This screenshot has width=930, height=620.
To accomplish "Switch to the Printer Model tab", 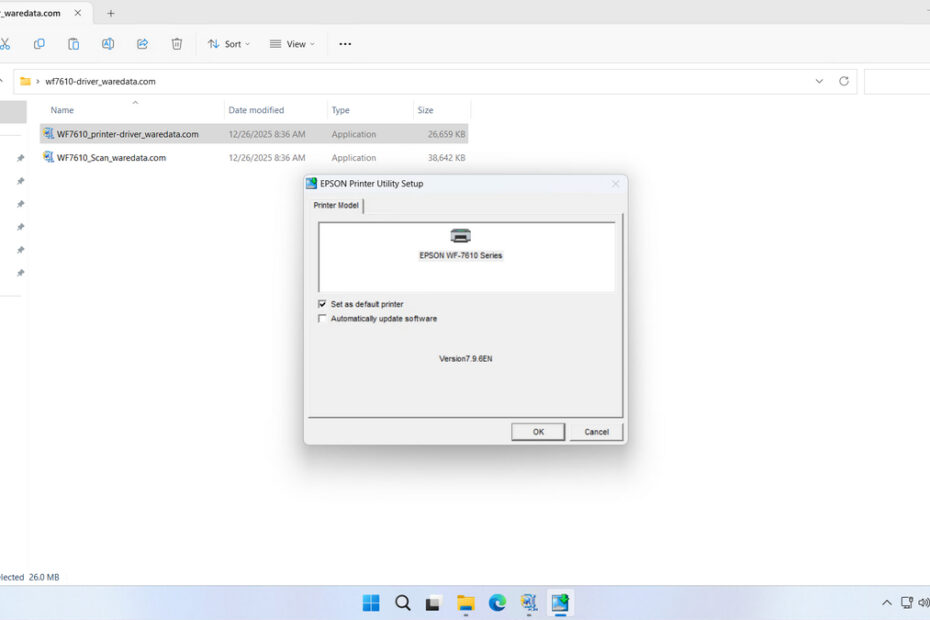I will coord(335,205).
